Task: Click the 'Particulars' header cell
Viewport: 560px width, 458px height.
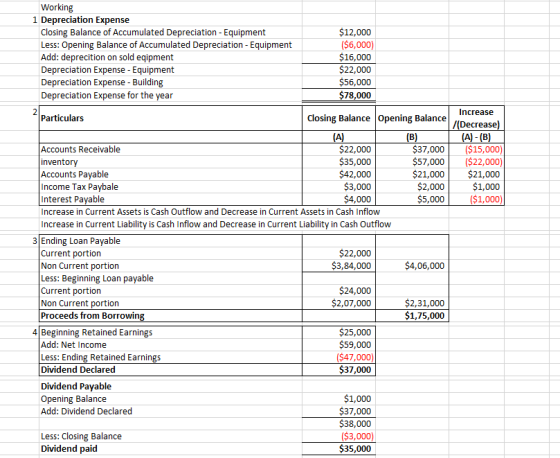Action: pos(62,118)
